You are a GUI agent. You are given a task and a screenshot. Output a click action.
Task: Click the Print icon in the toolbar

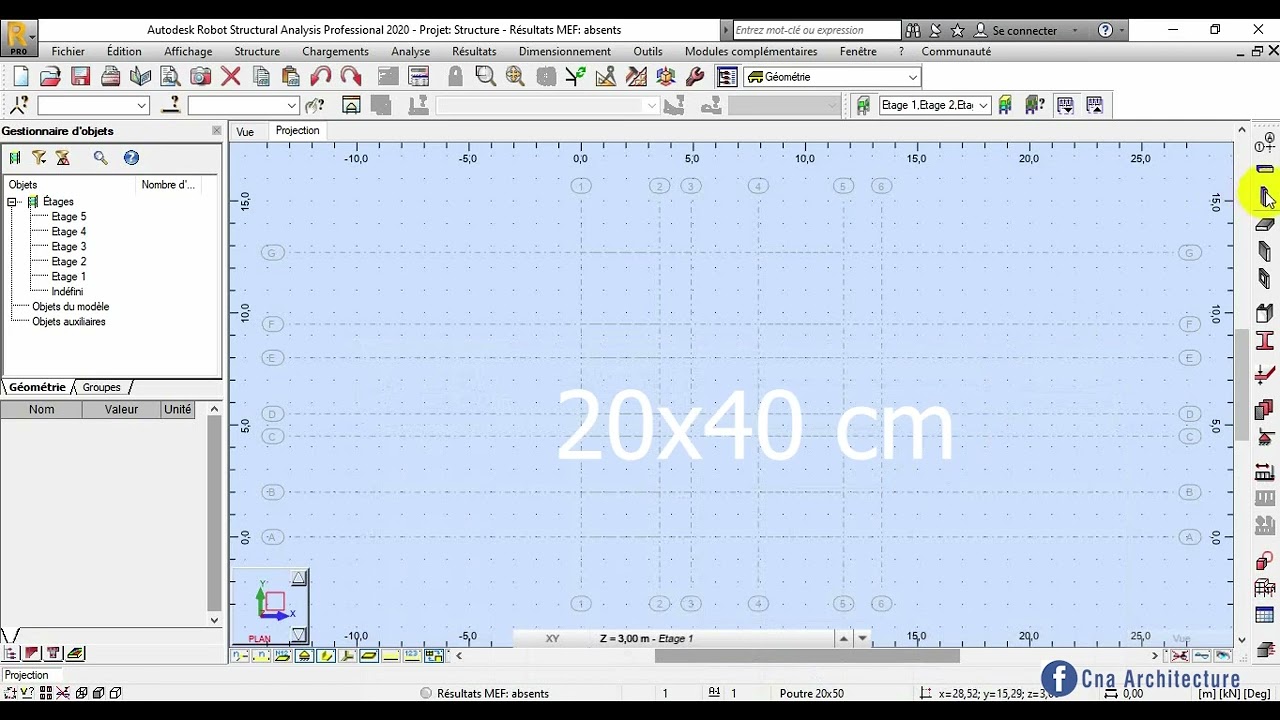(x=111, y=77)
